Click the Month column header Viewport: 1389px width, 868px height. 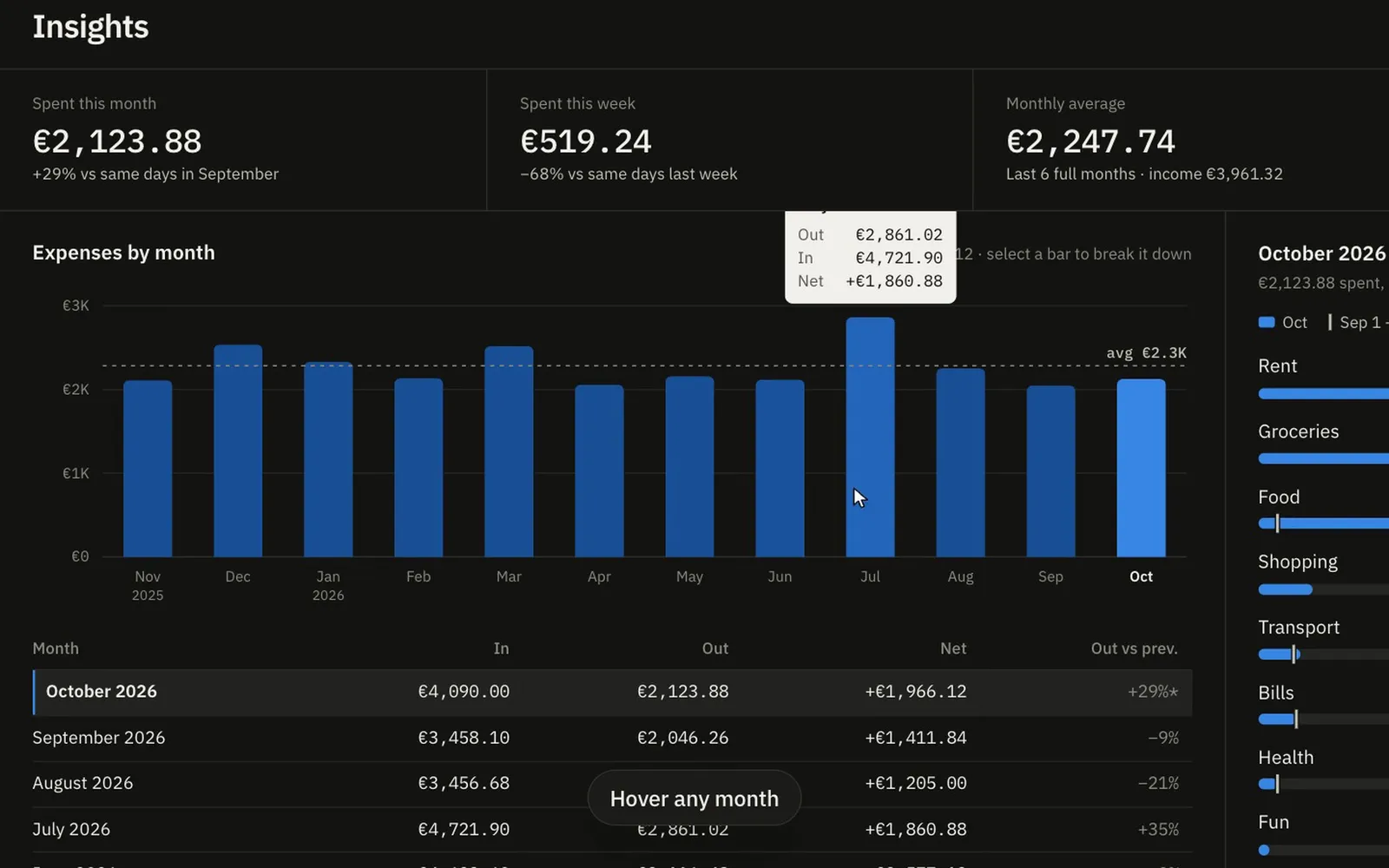56,648
